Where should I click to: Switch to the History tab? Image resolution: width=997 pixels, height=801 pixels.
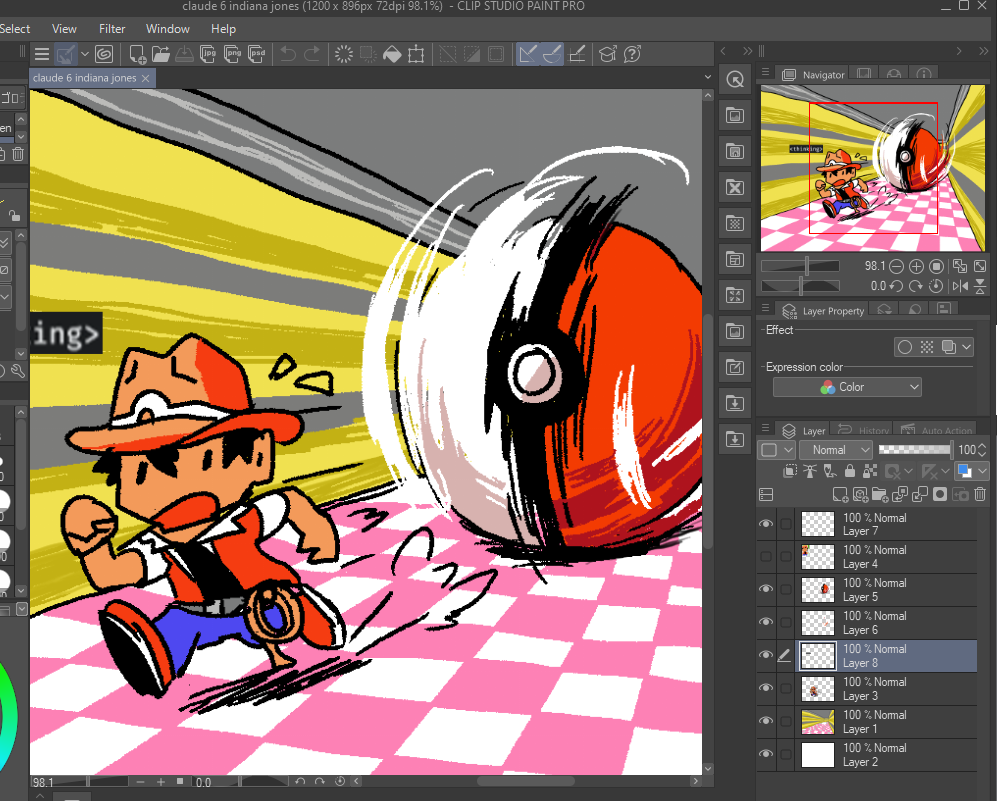tap(866, 431)
